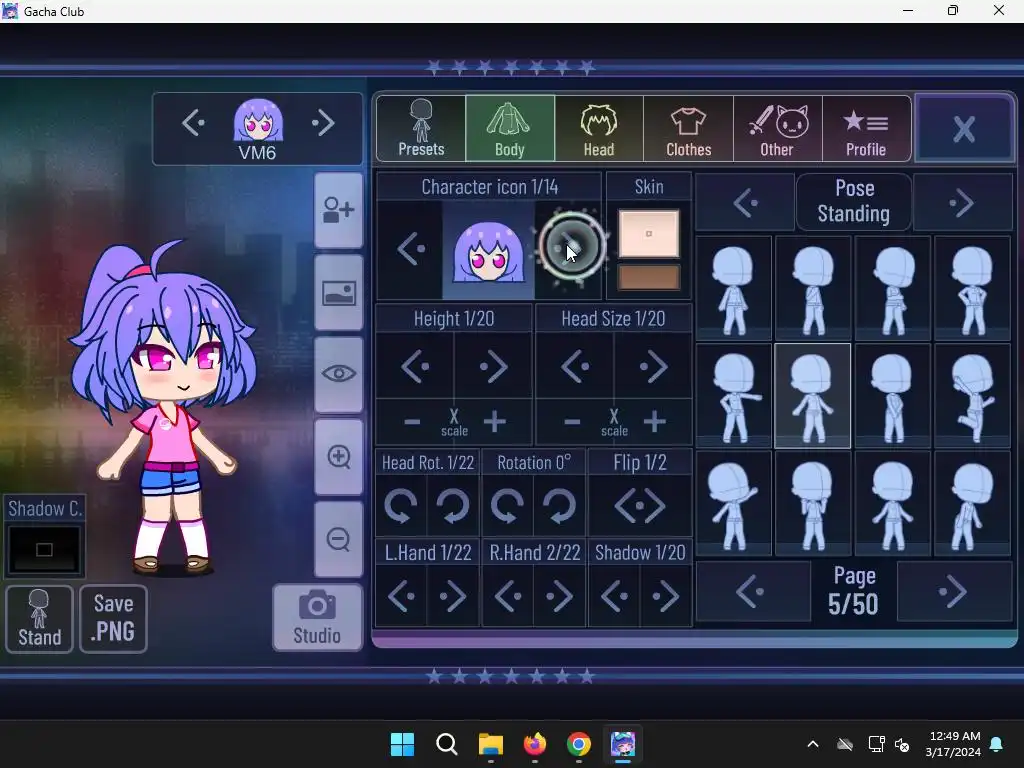Choose the pose with one leg raised
This screenshot has width=1024, height=768.
coord(972,396)
